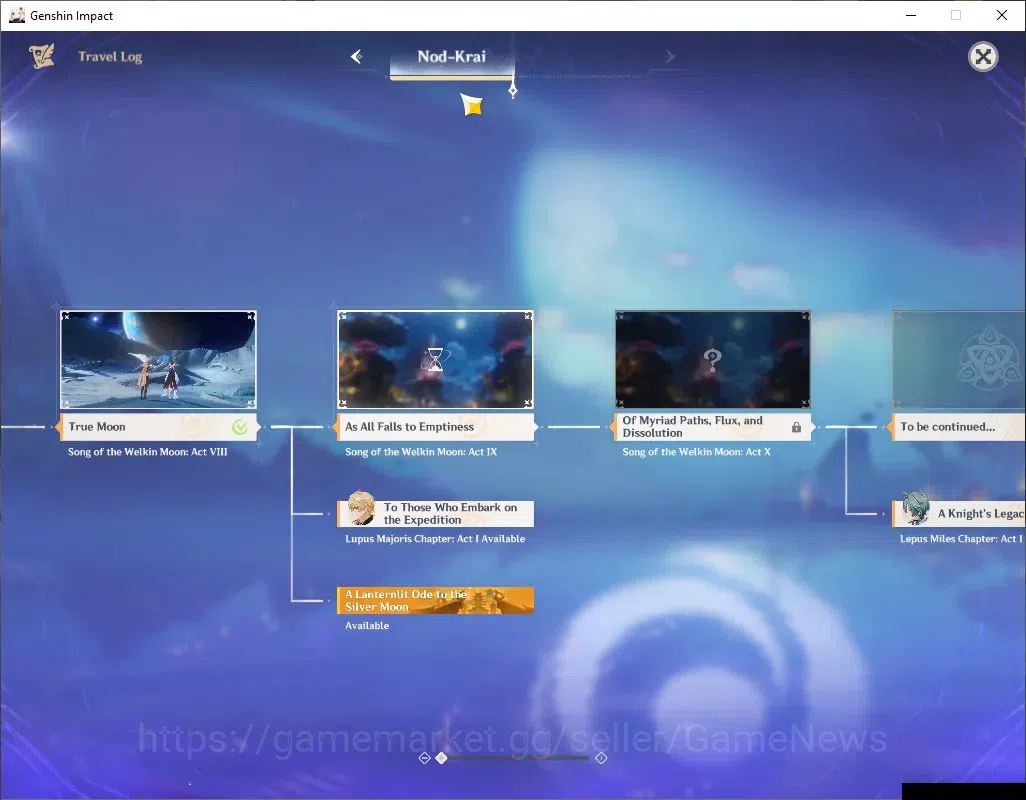Click 'Lepus Miles Chapter: Act I' text

coord(961,539)
